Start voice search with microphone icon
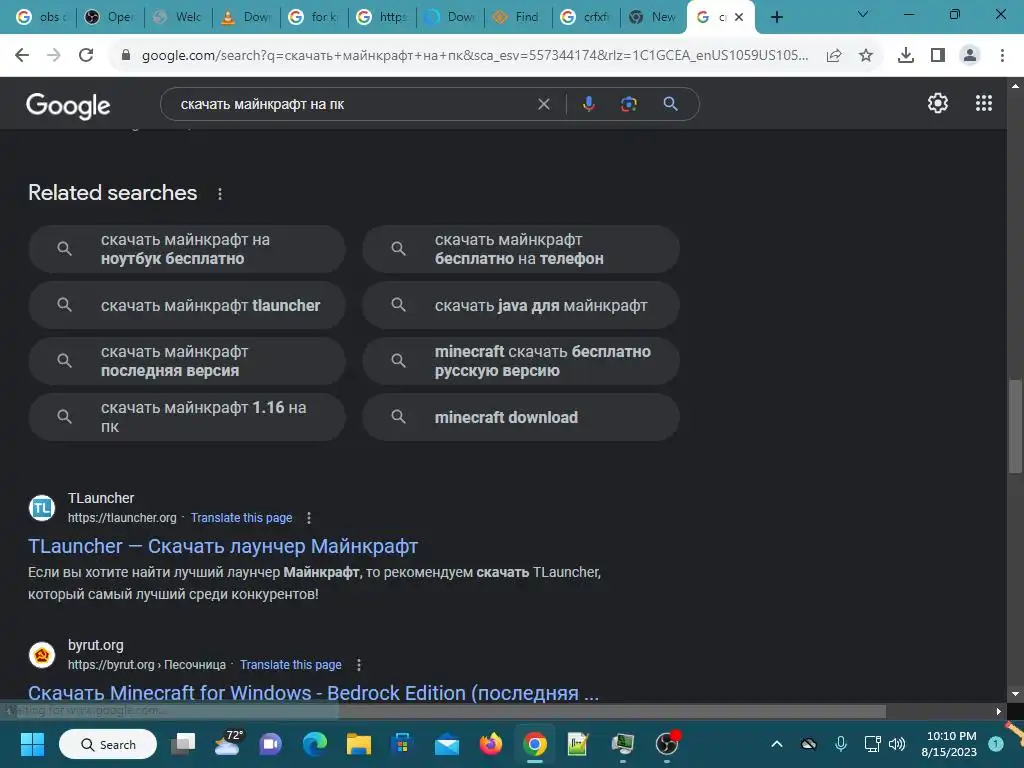The height and width of the screenshot is (768, 1024). click(589, 104)
